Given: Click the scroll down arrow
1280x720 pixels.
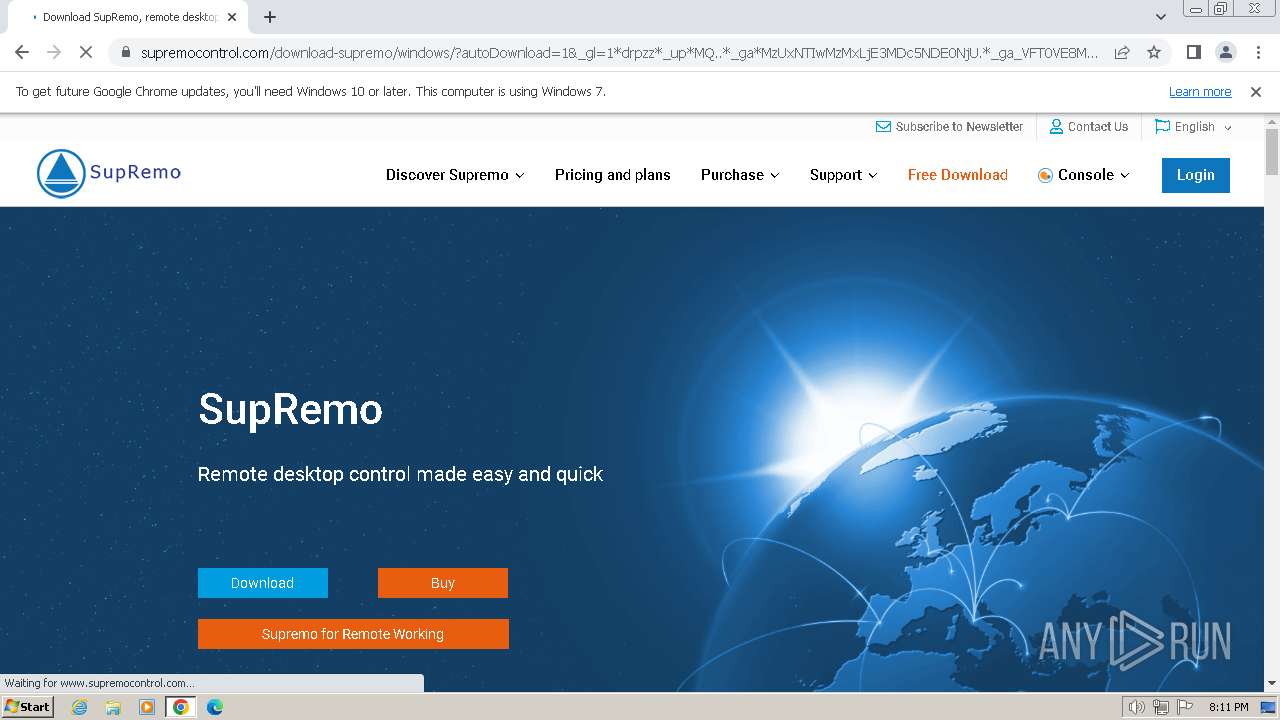Looking at the screenshot, I should pos(1272,684).
